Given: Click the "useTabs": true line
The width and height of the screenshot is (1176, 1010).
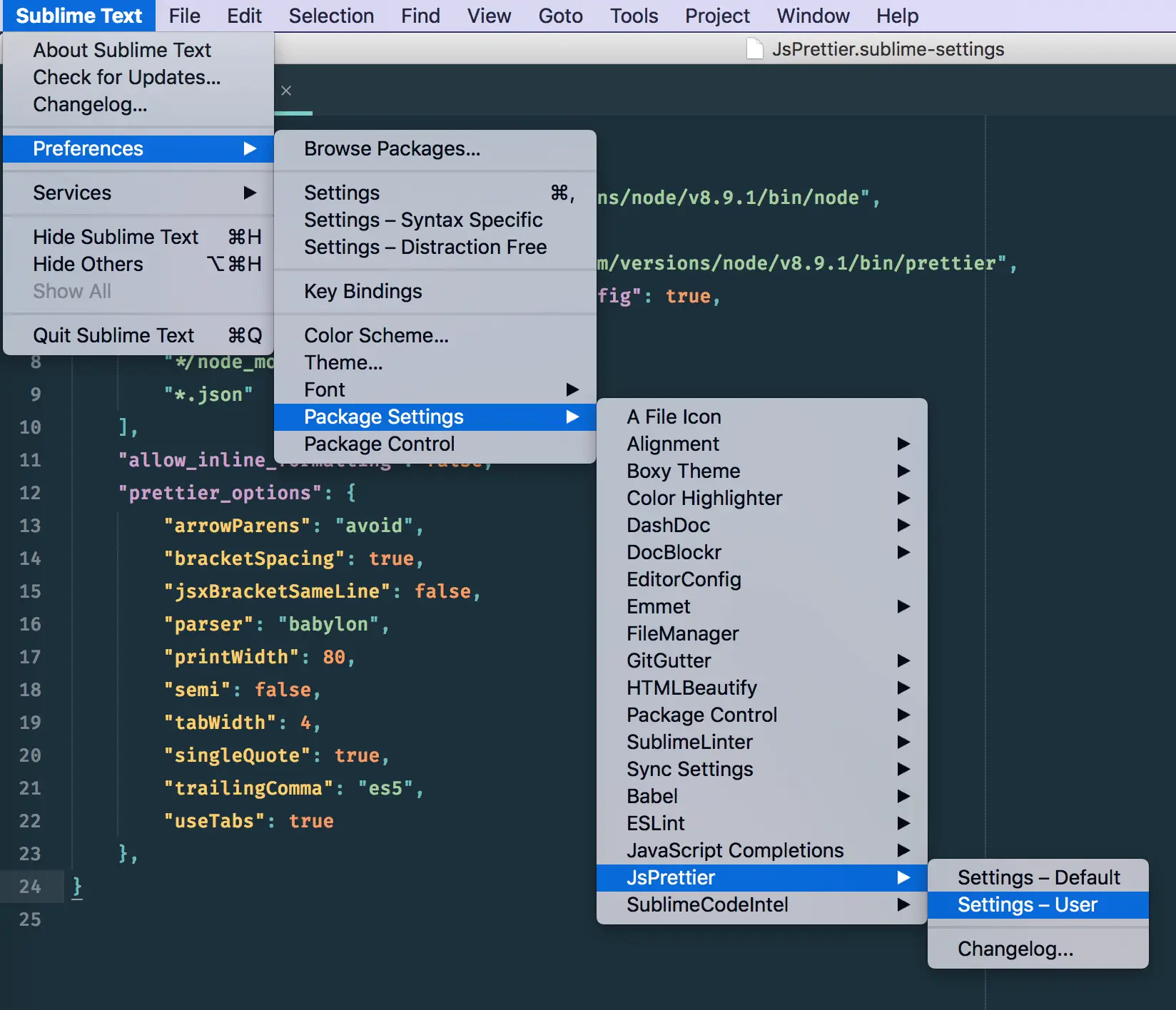Looking at the screenshot, I should pyautogui.click(x=249, y=821).
